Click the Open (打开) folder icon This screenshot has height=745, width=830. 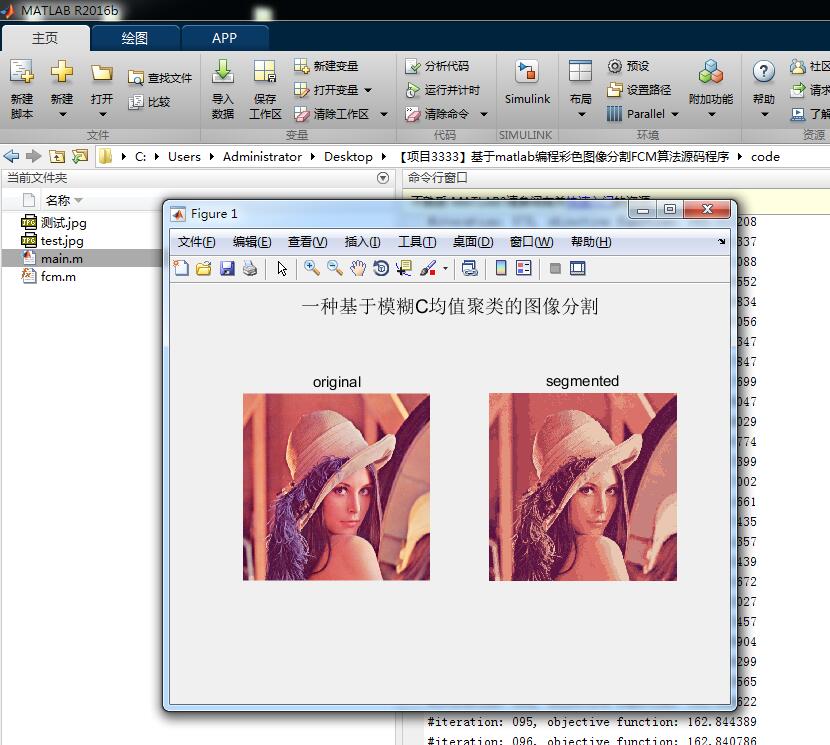pyautogui.click(x=102, y=73)
